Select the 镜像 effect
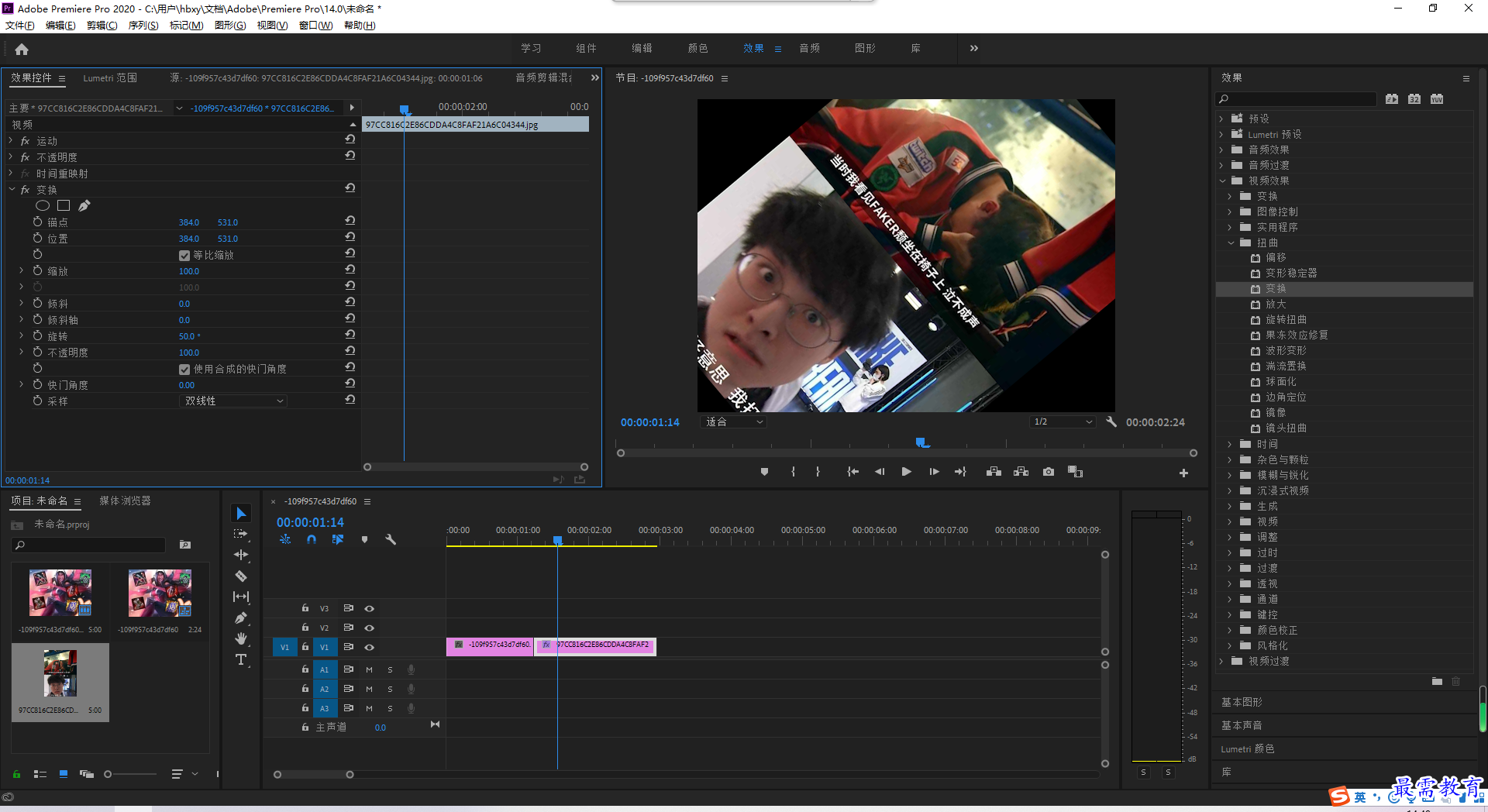 coord(1276,412)
